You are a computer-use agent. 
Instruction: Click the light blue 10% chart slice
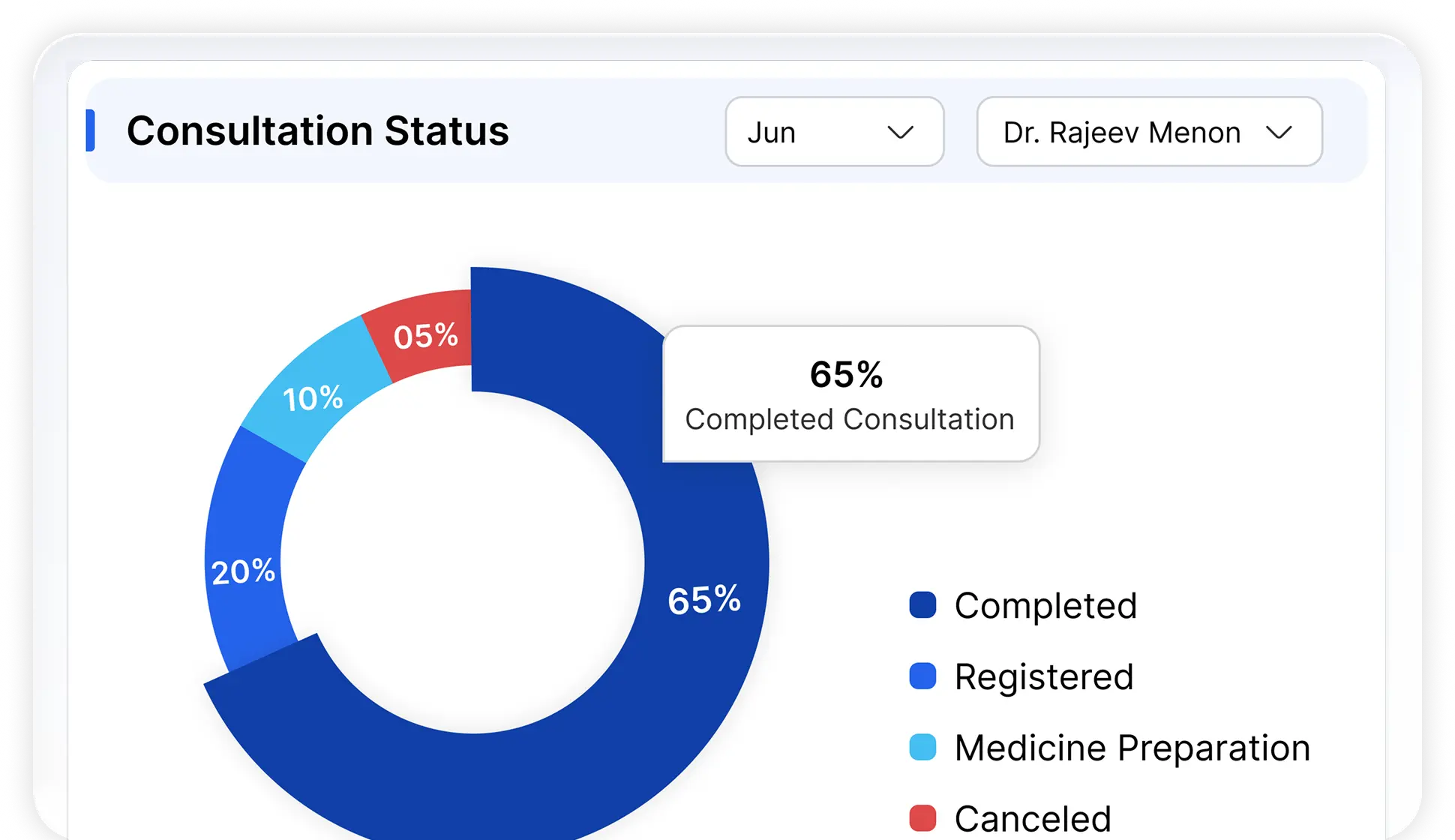coord(312,397)
